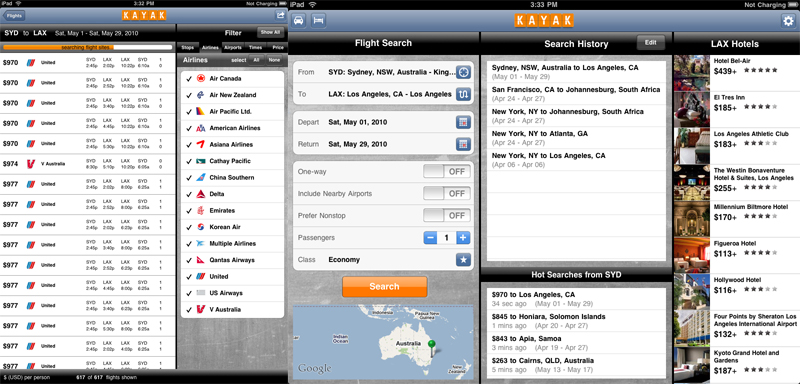This screenshot has height=384, width=800.
Task: Click the Google Maps Australia map
Action: click(x=383, y=341)
